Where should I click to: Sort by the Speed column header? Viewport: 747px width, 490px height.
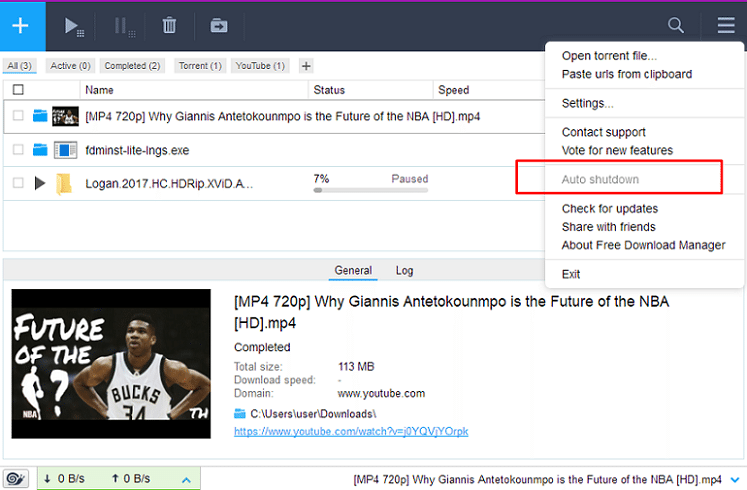(x=454, y=90)
